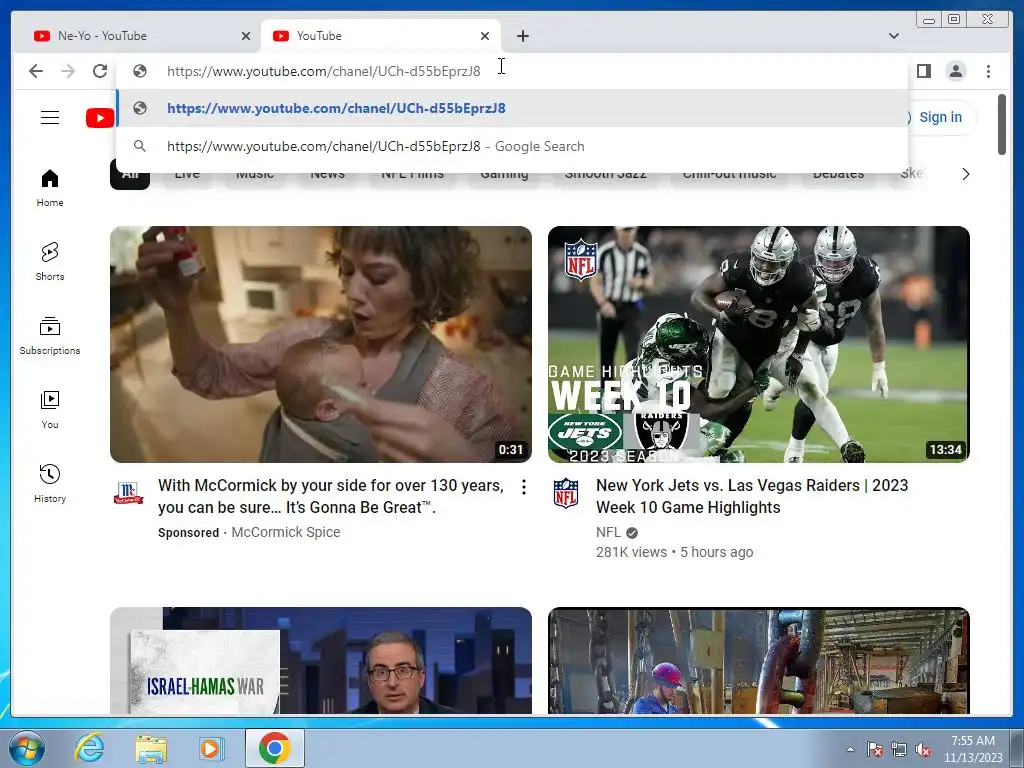Image resolution: width=1024 pixels, height=768 pixels.
Task: Click the address bar URL field
Action: tap(511, 71)
